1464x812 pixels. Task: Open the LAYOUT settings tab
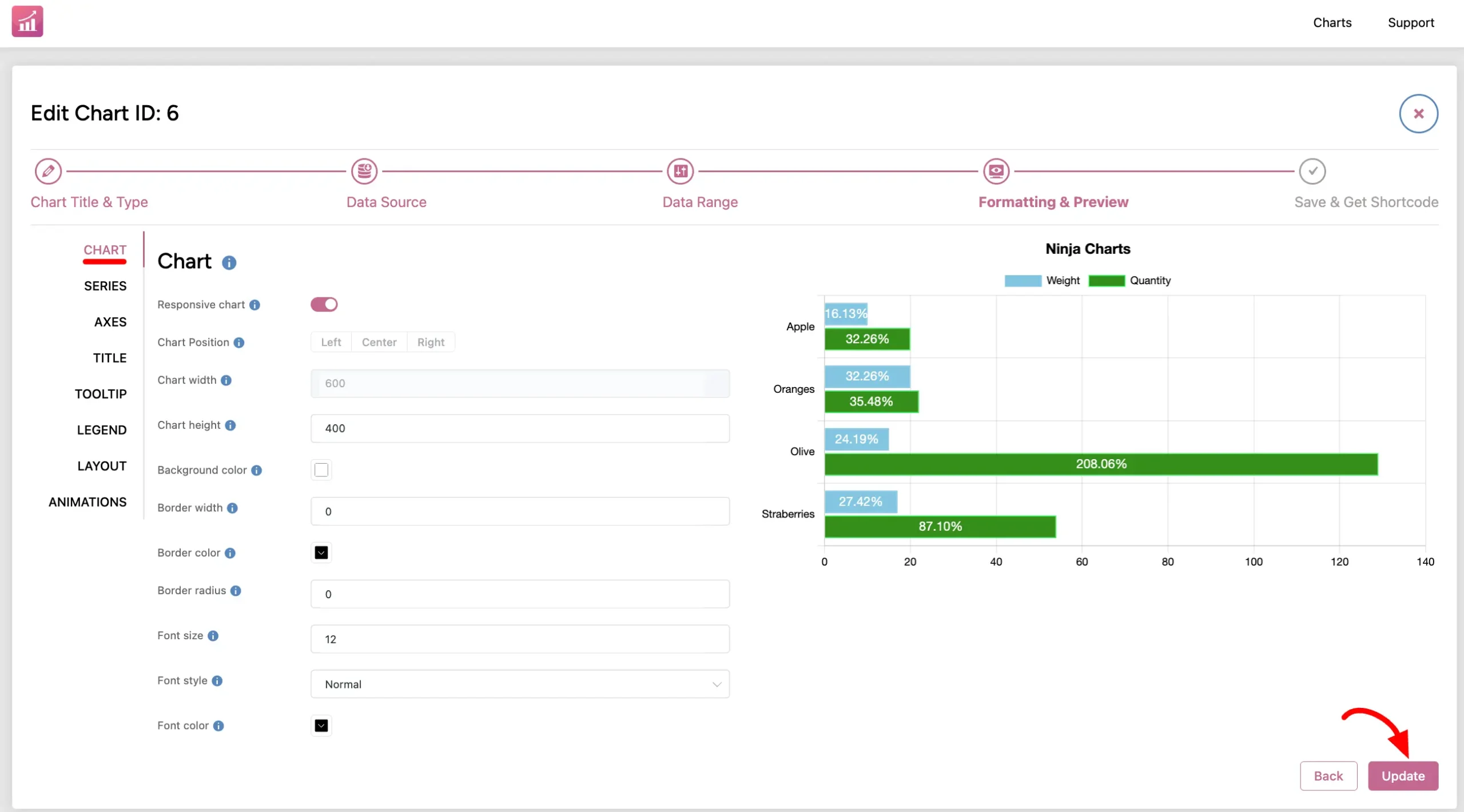pos(102,466)
